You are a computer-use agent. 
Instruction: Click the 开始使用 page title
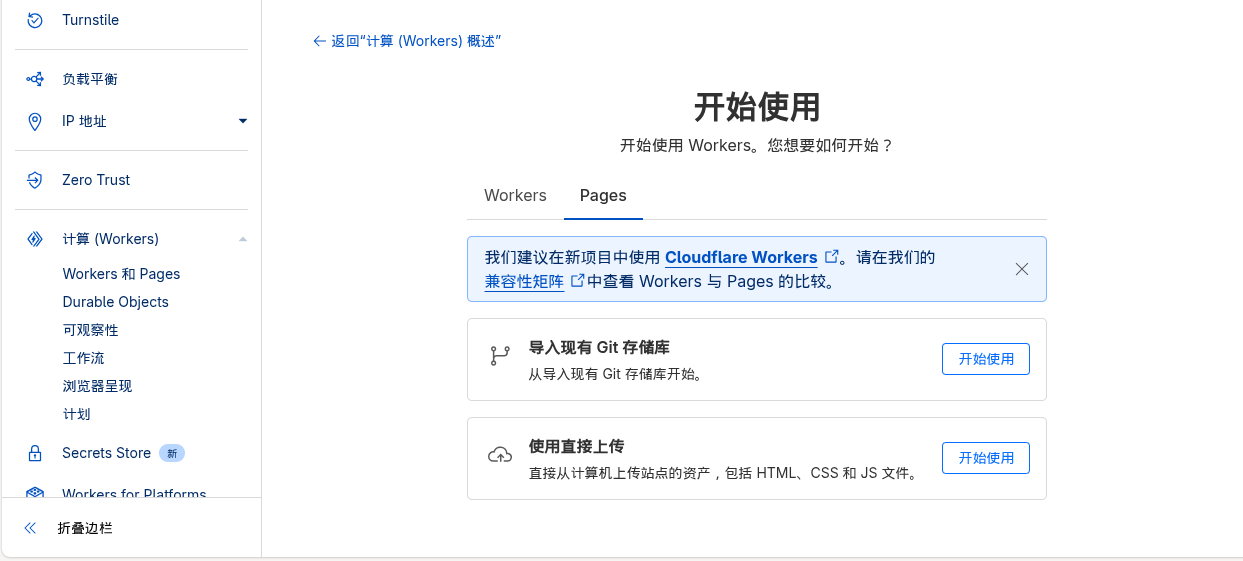[757, 106]
